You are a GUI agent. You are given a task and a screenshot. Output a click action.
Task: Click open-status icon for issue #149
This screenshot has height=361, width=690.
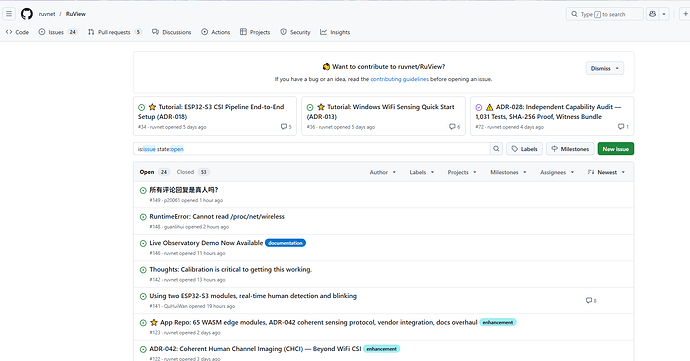click(143, 191)
